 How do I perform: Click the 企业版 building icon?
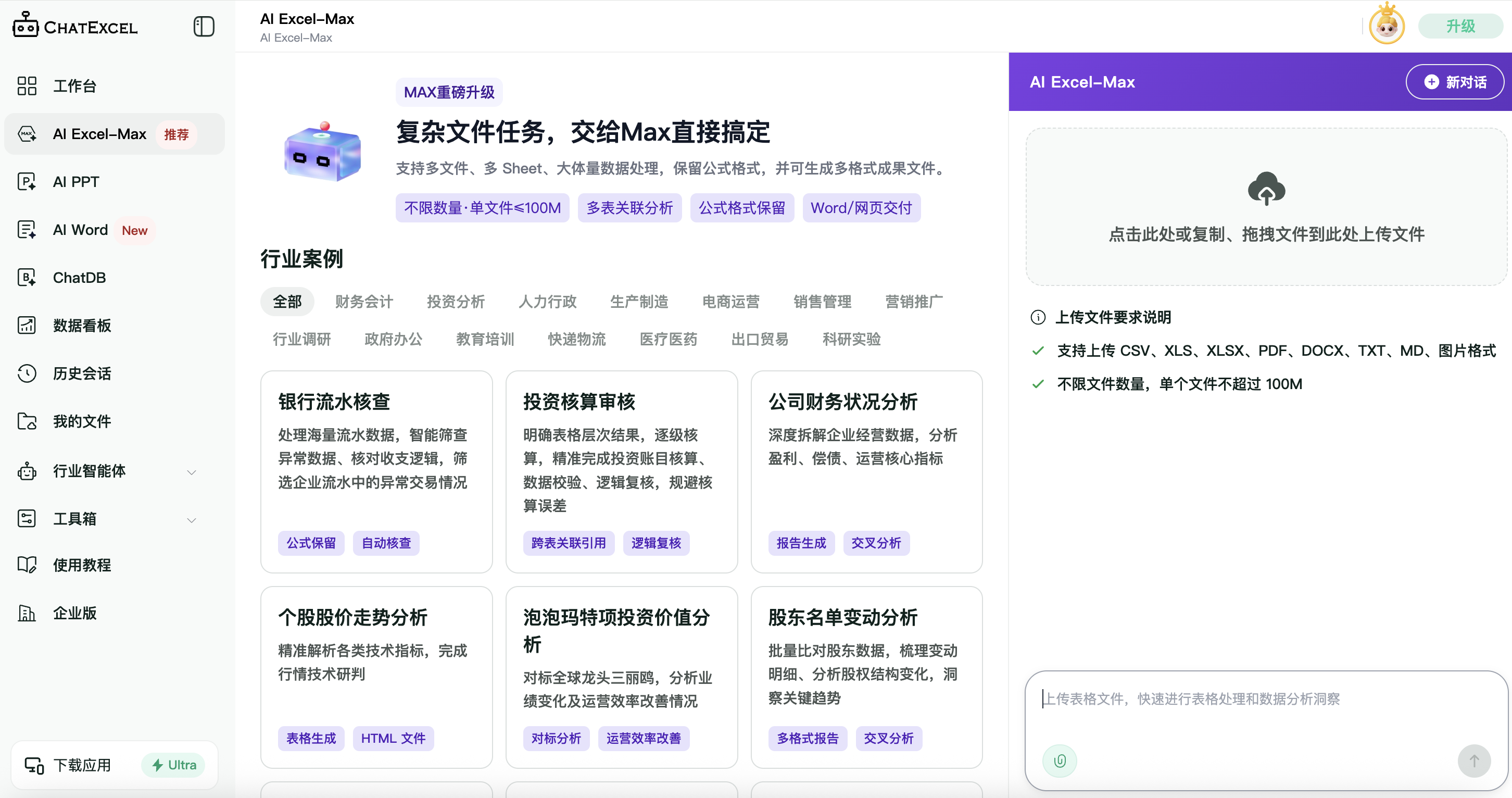point(27,613)
